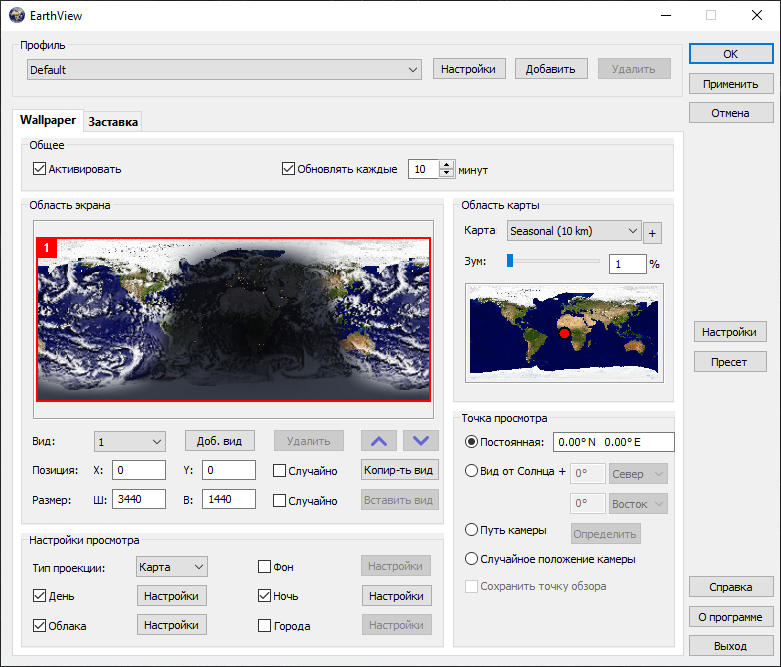
Task: Expand the Seasonal (10 km) map dropdown
Action: [573, 231]
